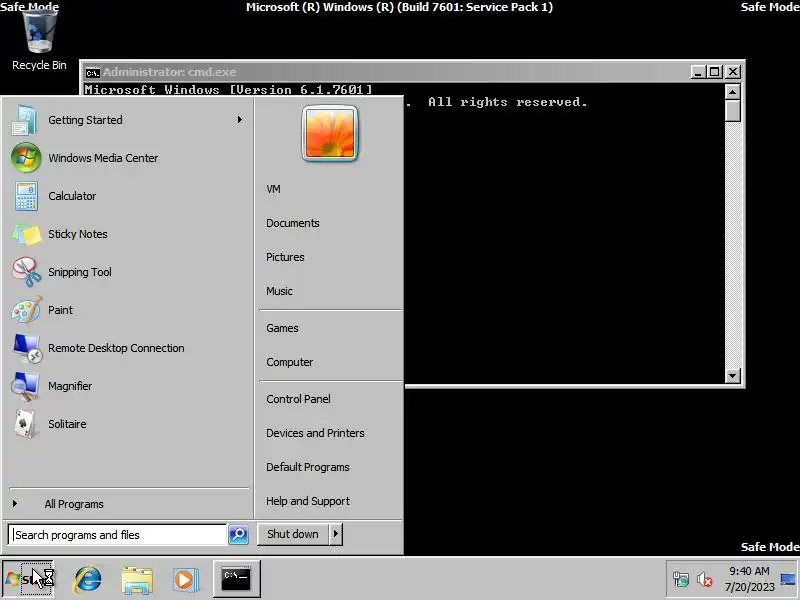This screenshot has width=800, height=600.
Task: Open Control Panel
Action: pyautogui.click(x=298, y=399)
